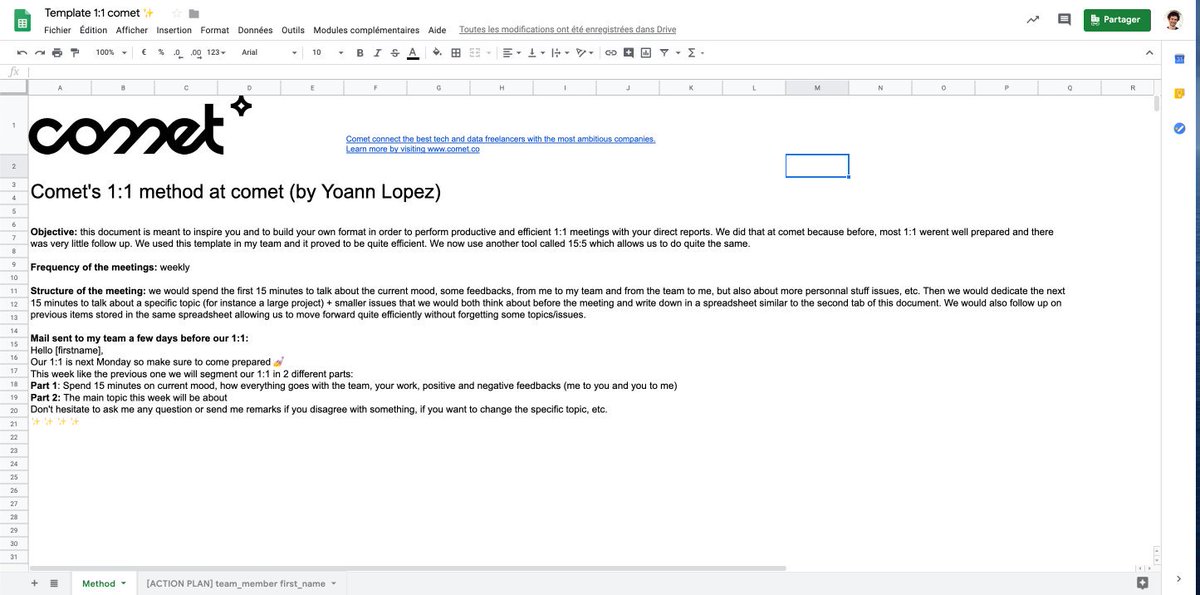Format as percent with % icon

(161, 52)
